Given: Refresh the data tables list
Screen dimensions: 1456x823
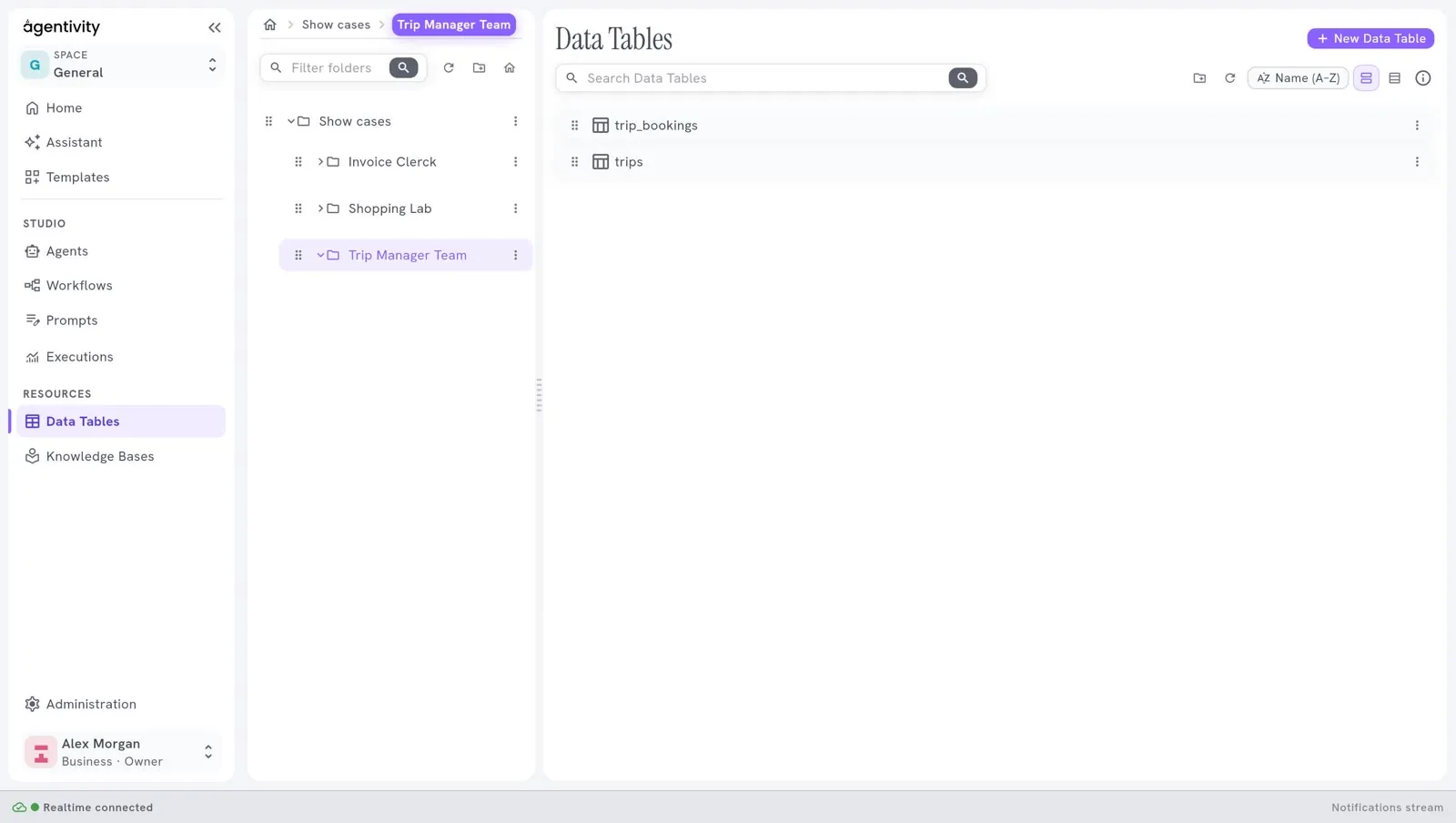Looking at the screenshot, I should (1230, 78).
